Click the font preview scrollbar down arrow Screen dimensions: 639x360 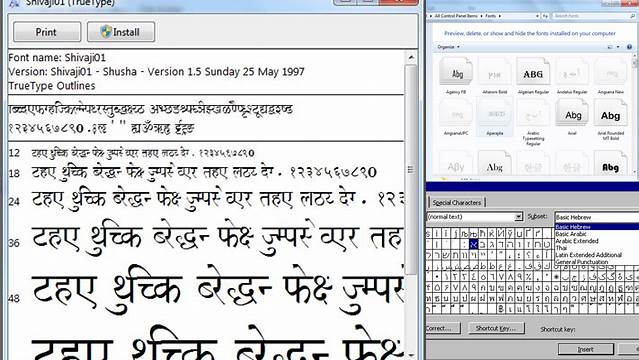(411, 356)
